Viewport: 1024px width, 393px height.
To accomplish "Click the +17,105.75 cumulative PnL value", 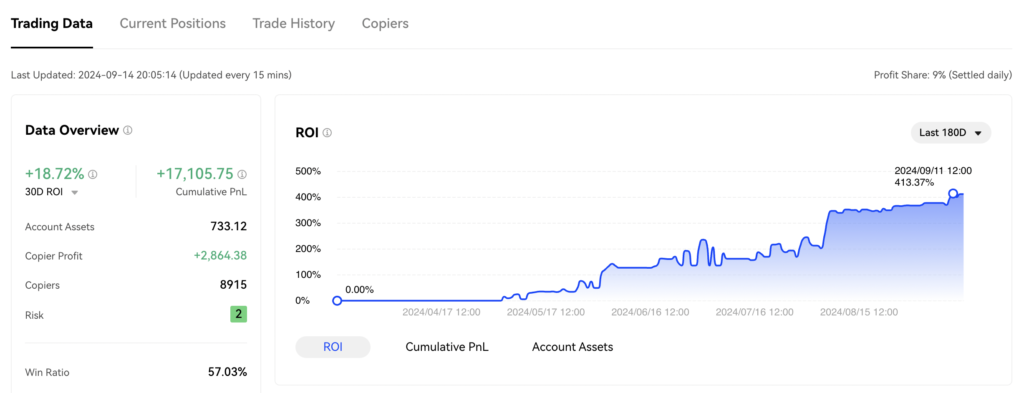I will [195, 174].
